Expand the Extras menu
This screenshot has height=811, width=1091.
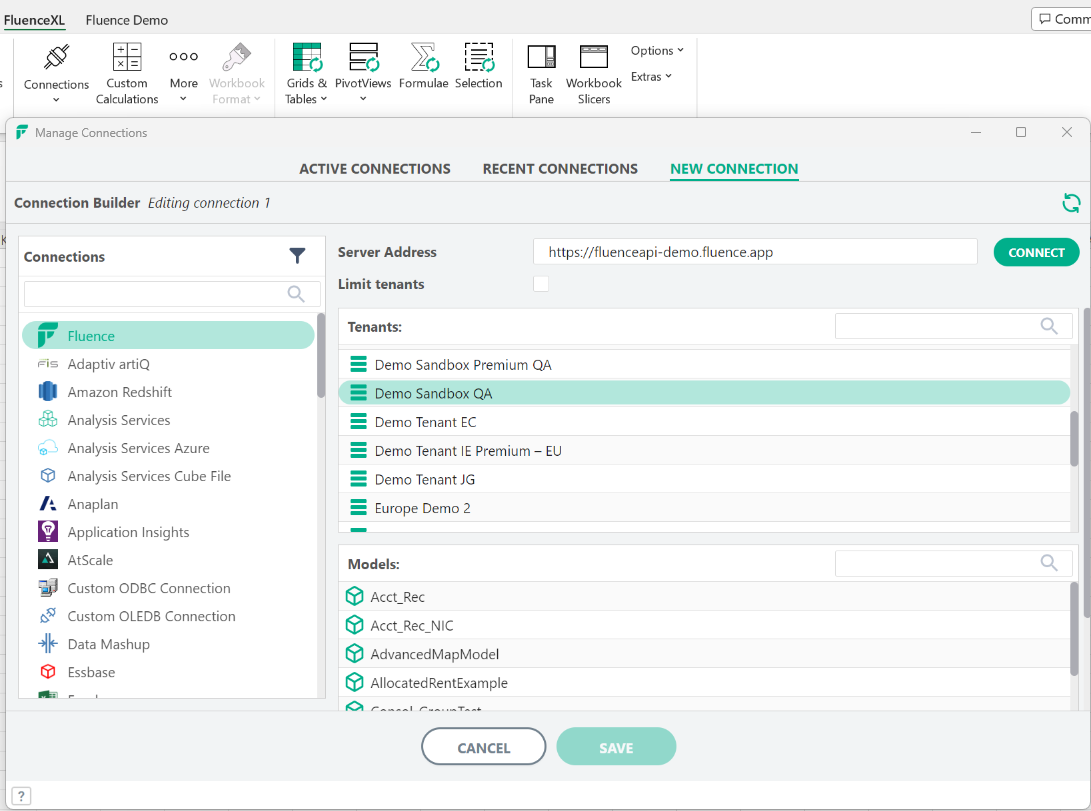pyautogui.click(x=650, y=76)
